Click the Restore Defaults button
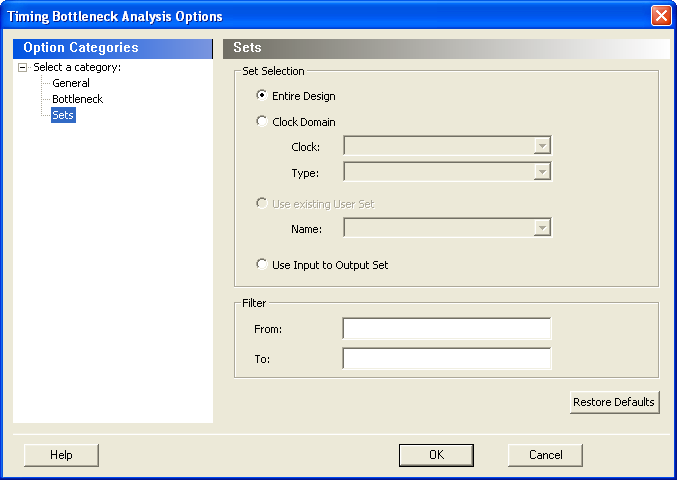The height and width of the screenshot is (480, 677). (x=614, y=402)
